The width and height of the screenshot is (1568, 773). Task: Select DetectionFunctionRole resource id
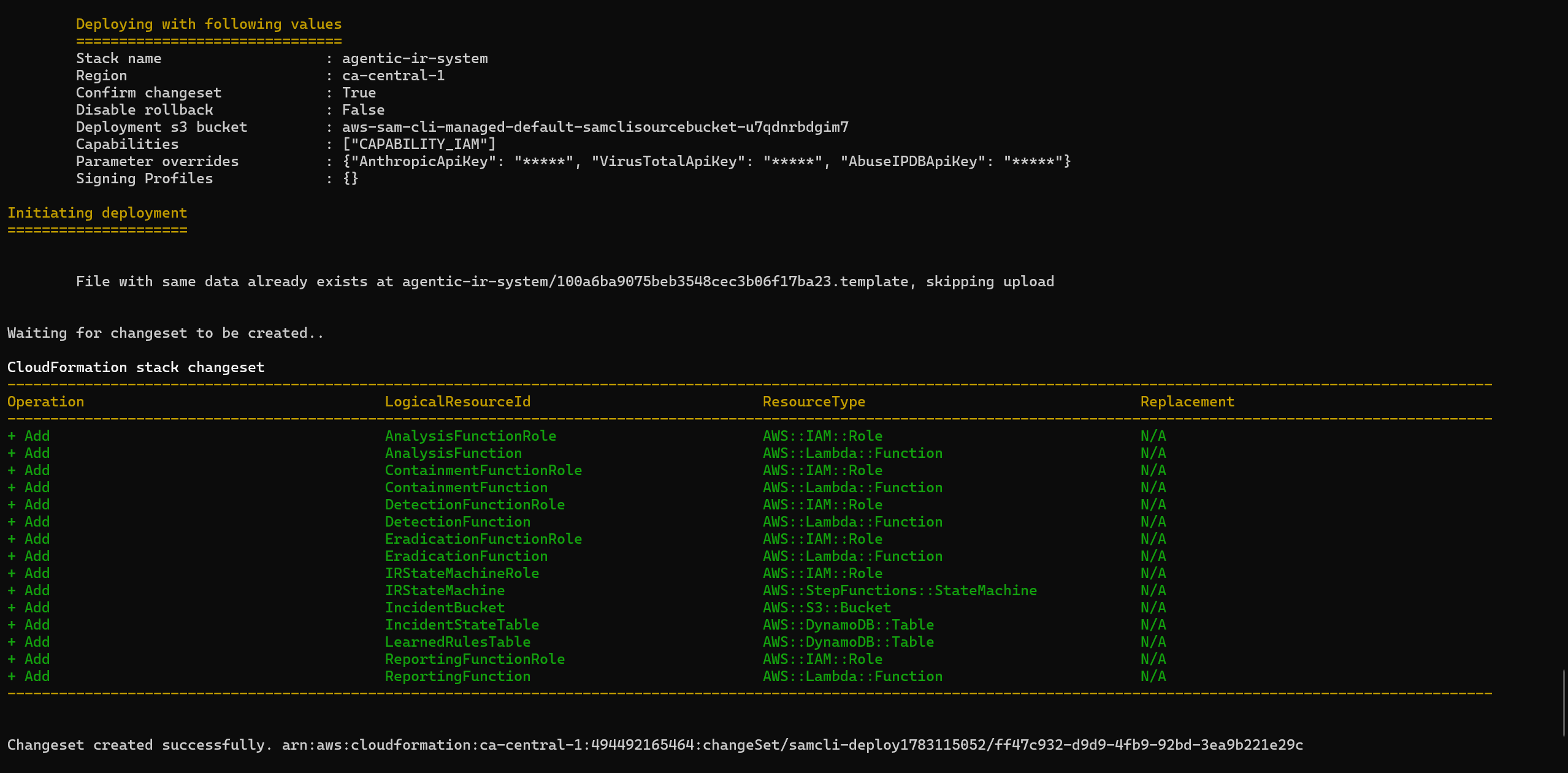pyautogui.click(x=475, y=505)
